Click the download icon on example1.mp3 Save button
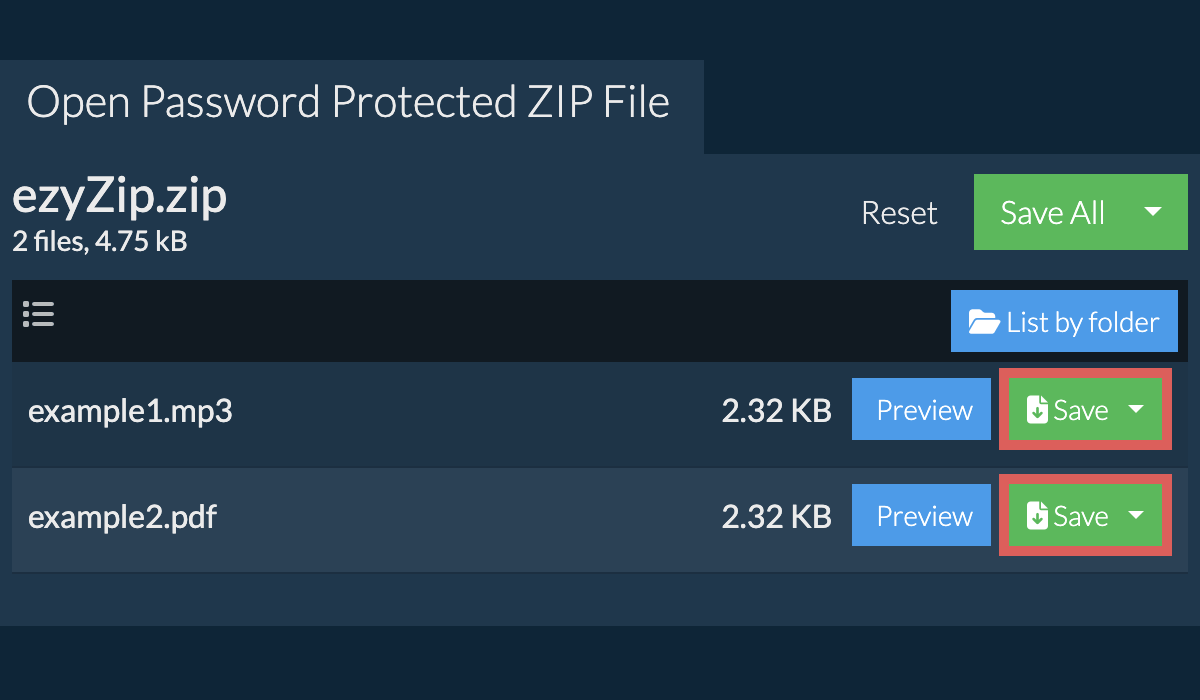Screen dimensions: 1200x700 pos(1036,408)
